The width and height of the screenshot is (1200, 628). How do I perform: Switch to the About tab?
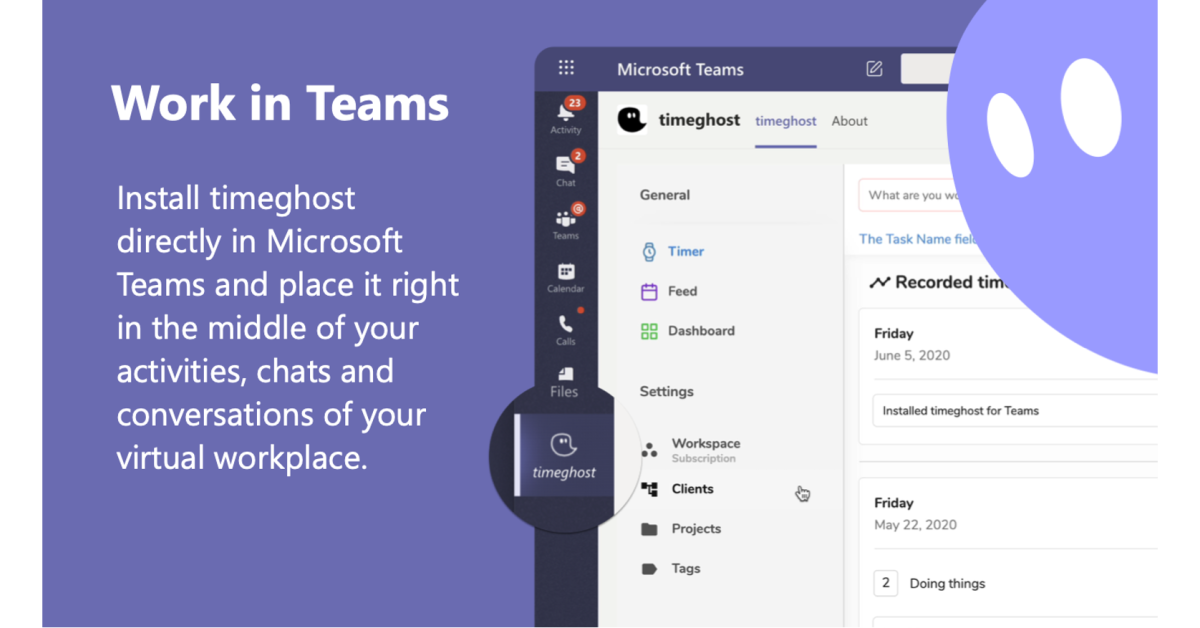[x=849, y=121]
